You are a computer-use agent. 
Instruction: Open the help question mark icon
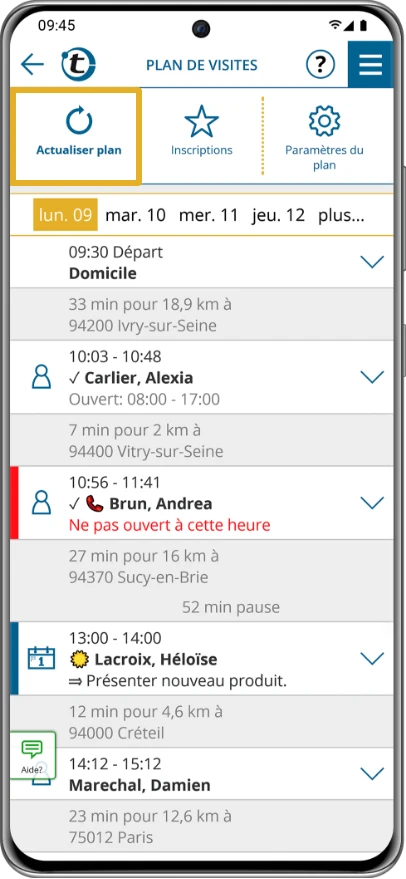[320, 64]
